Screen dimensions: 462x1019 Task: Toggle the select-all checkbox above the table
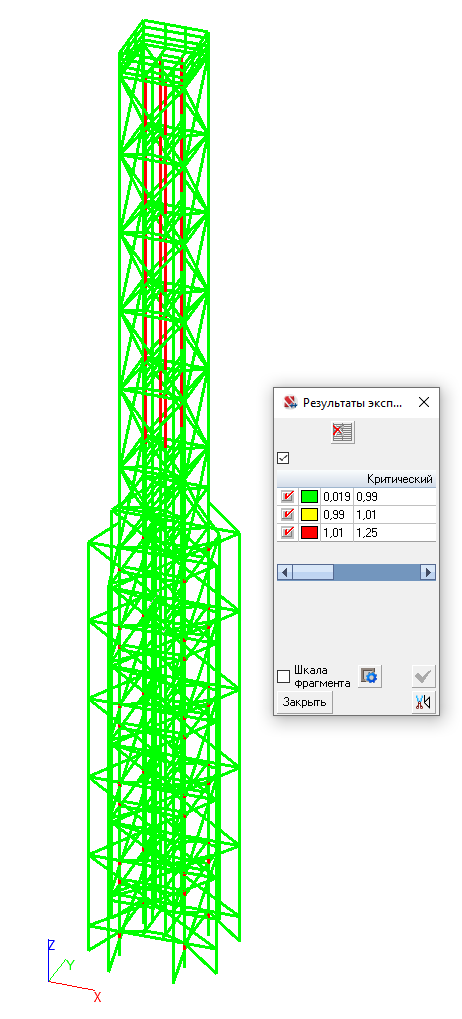coord(283,458)
